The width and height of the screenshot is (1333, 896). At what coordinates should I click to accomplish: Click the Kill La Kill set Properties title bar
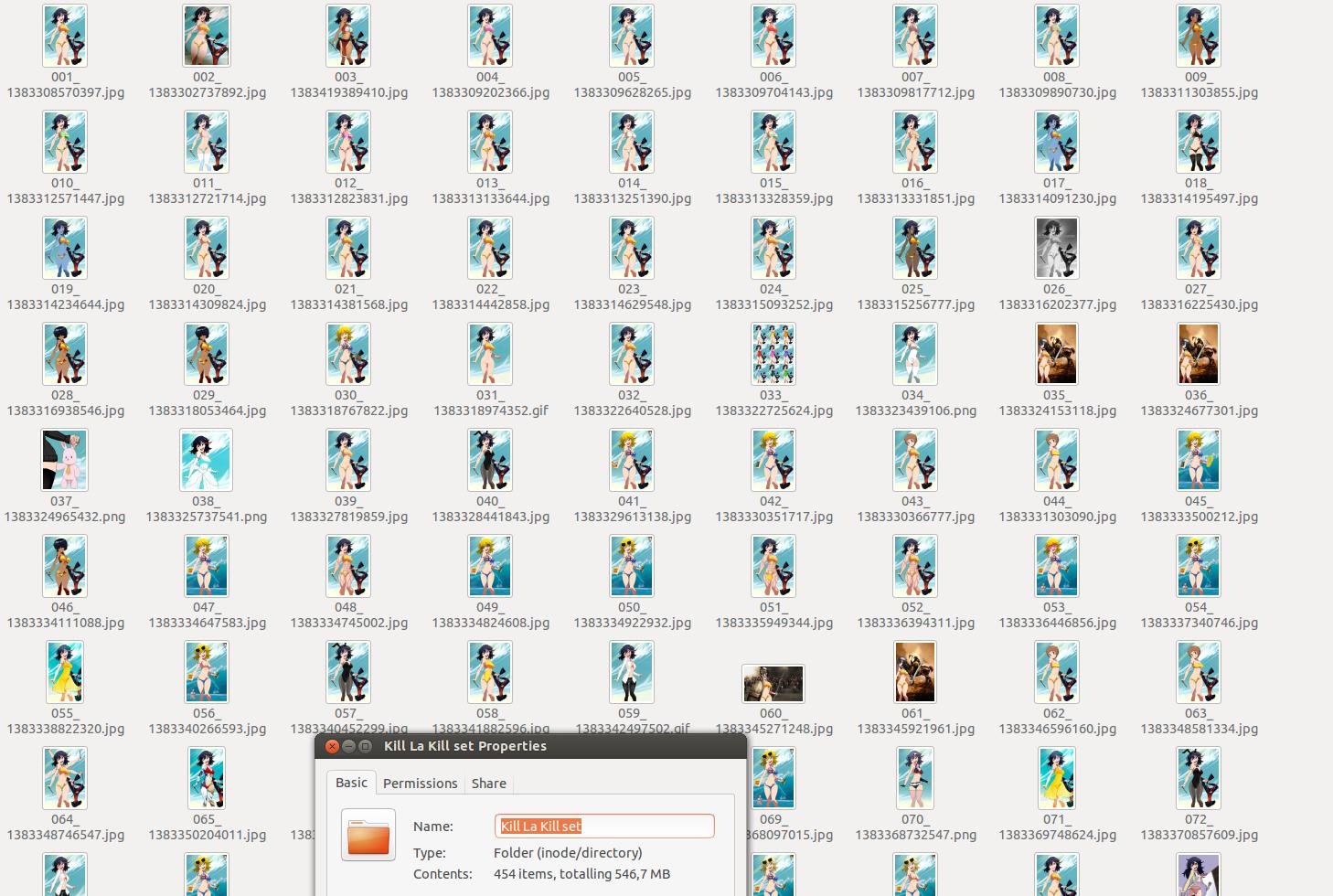[530, 746]
